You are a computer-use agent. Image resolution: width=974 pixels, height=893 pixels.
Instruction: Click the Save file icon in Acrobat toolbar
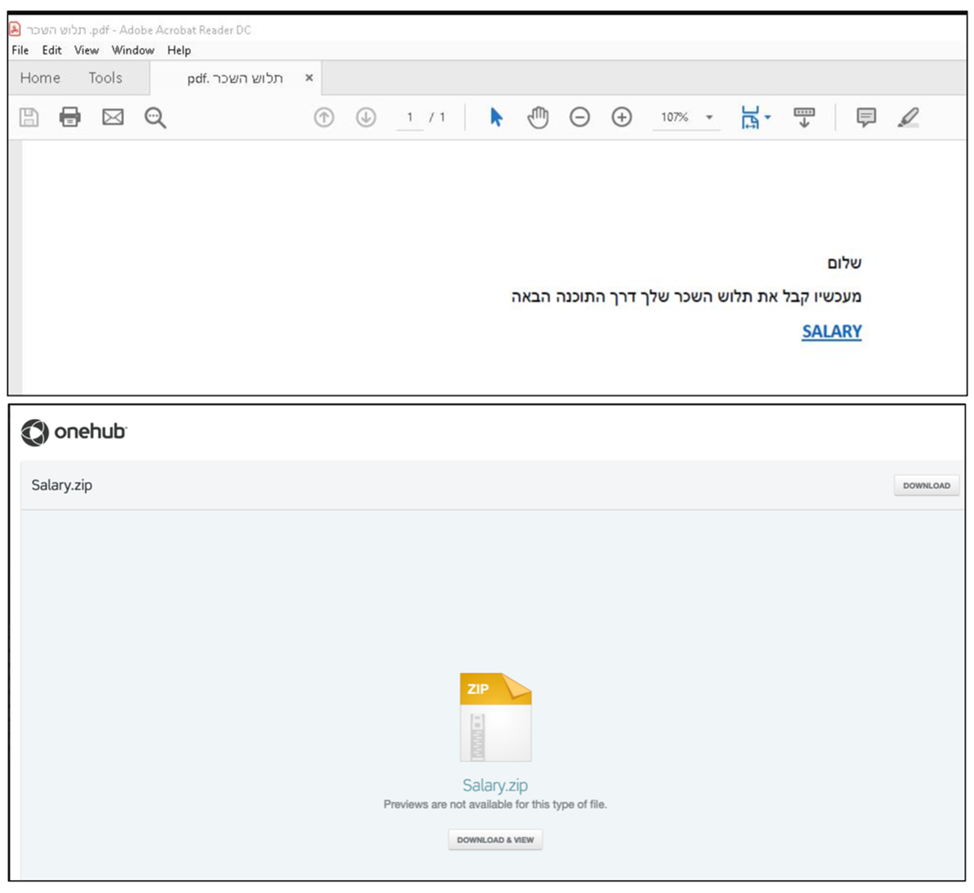tap(29, 117)
